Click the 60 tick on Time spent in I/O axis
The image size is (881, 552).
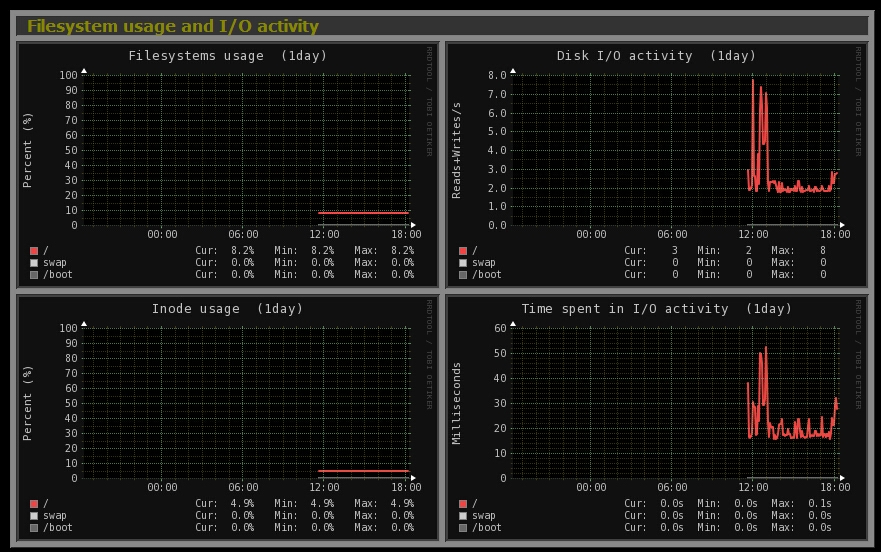point(500,328)
